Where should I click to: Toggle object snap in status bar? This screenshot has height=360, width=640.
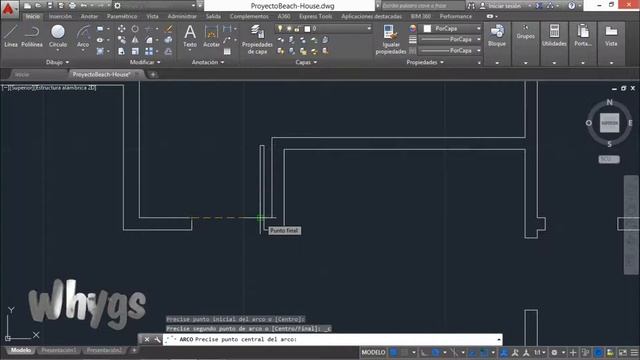(x=483, y=352)
